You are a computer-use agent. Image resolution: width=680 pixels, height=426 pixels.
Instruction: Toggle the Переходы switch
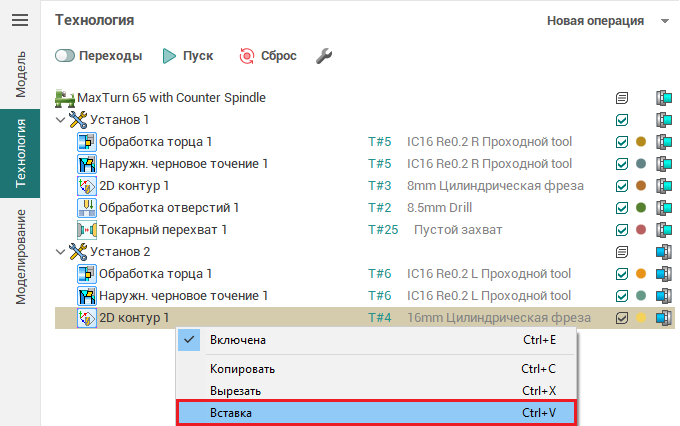point(66,56)
